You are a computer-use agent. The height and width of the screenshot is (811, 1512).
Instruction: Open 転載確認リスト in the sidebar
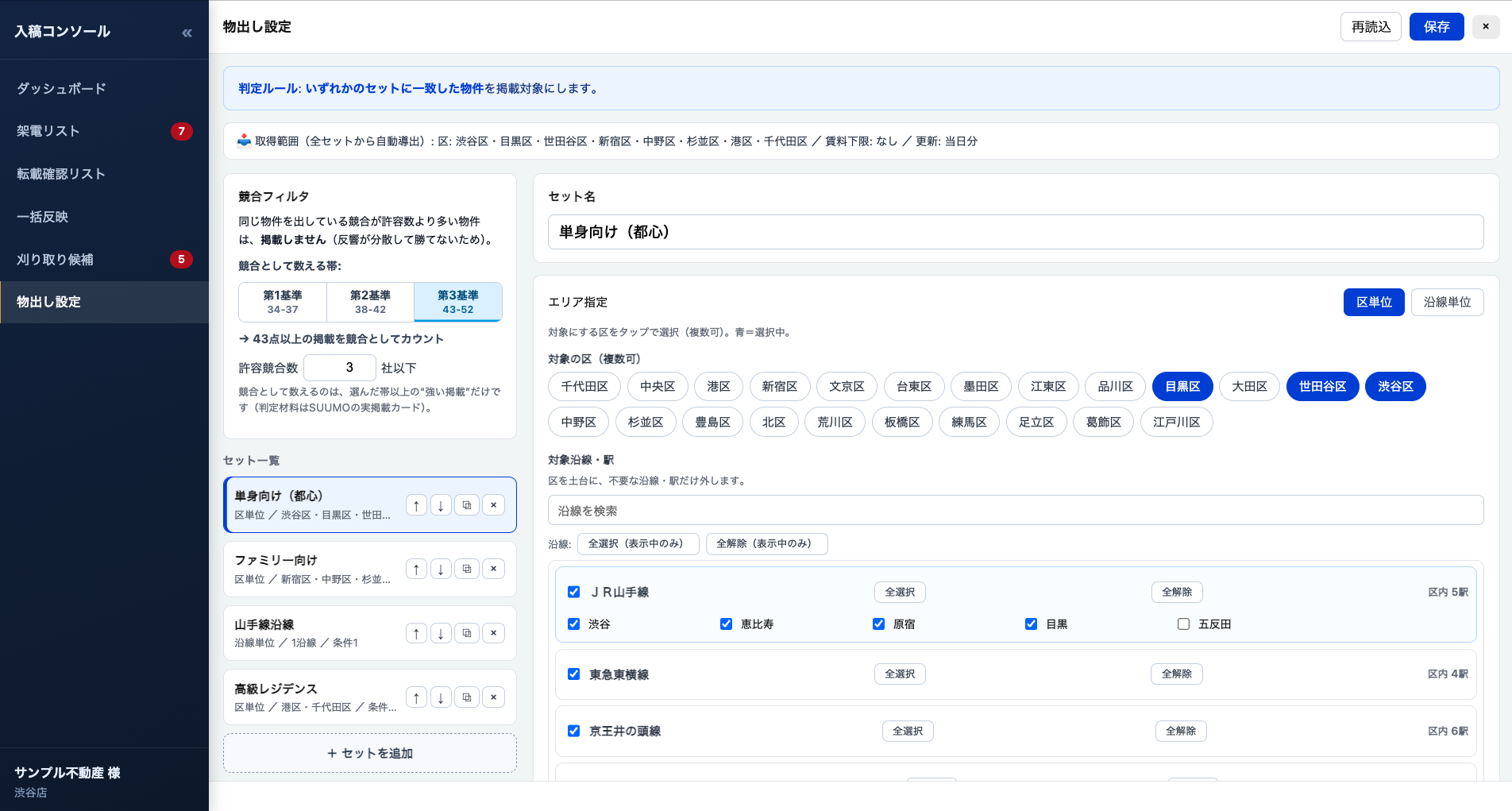point(104,174)
